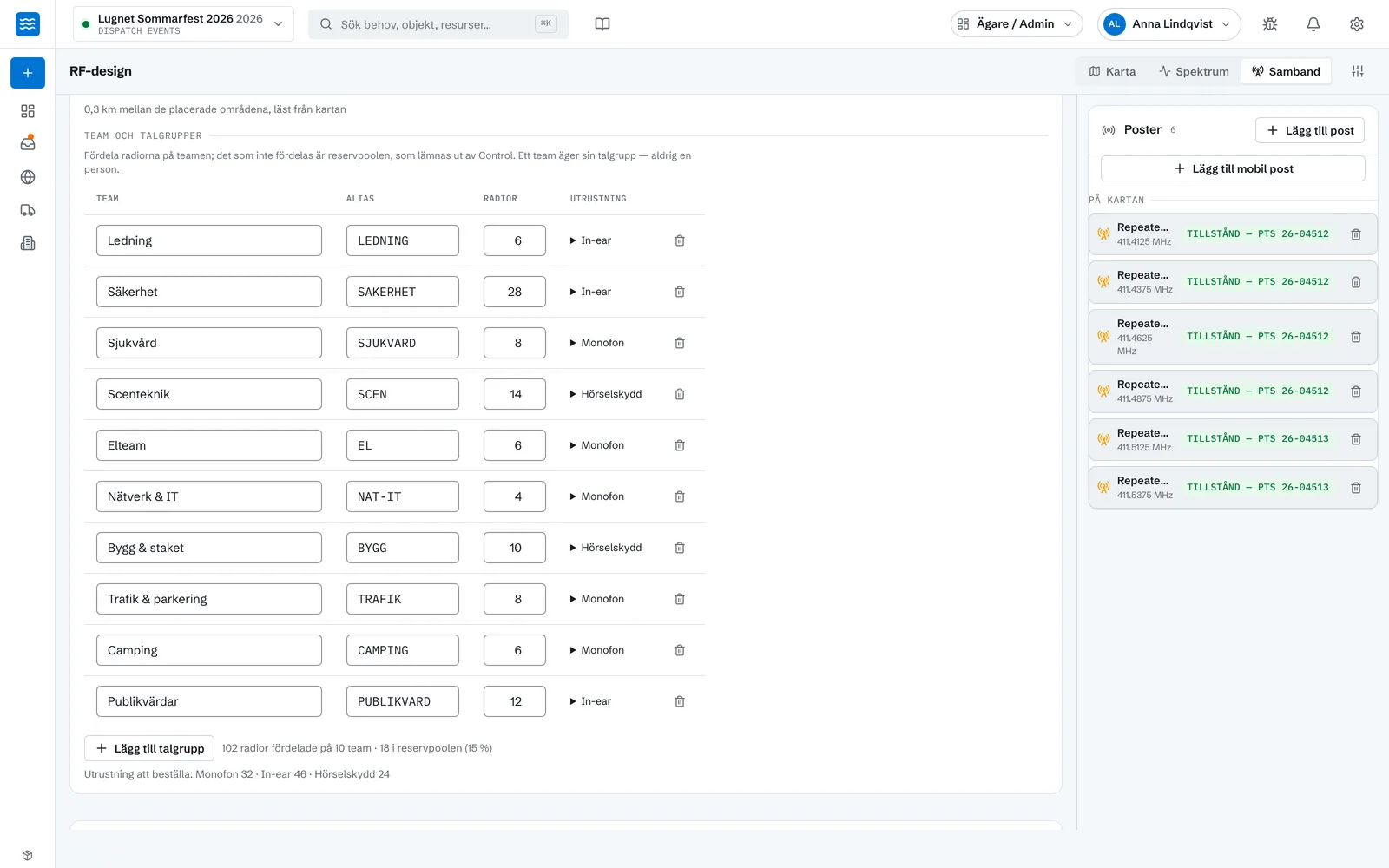The width and height of the screenshot is (1389, 868).
Task: Delete the repeater at 411.4125 MHz
Action: (1356, 234)
